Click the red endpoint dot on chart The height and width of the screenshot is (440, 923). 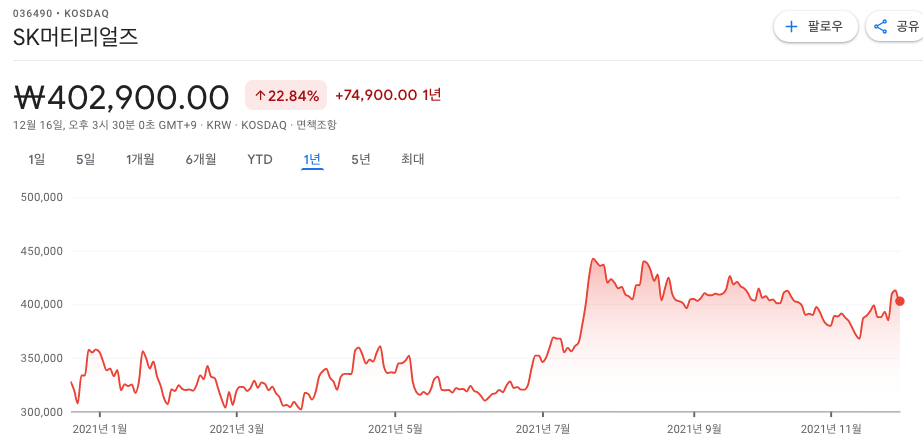(900, 302)
